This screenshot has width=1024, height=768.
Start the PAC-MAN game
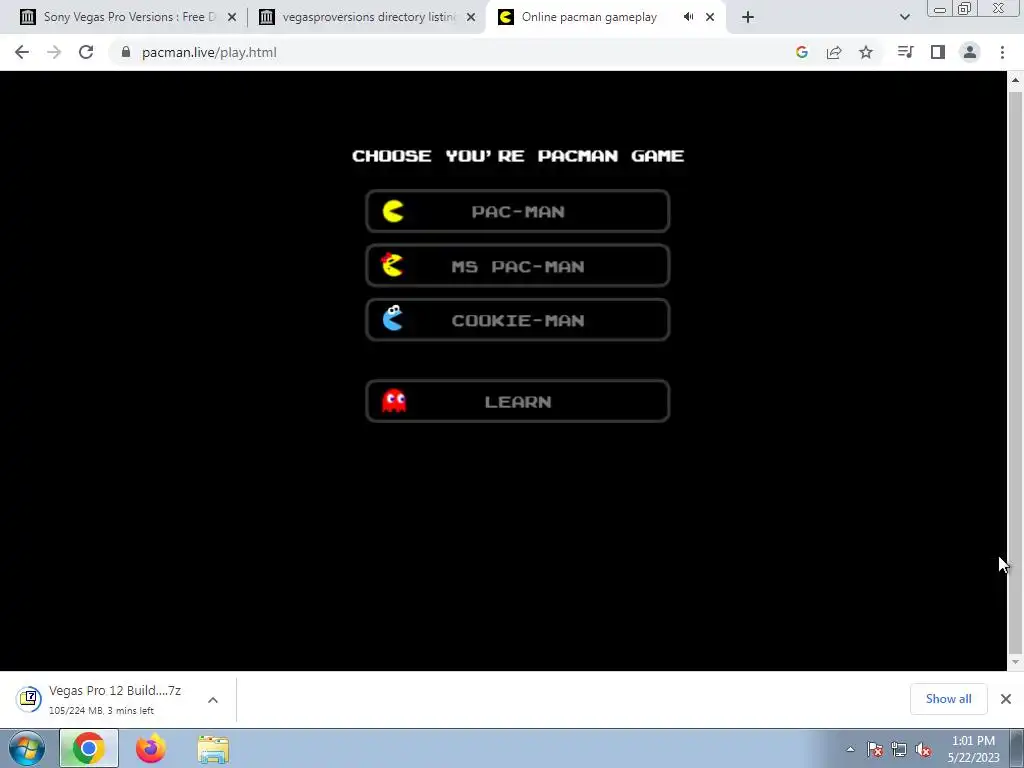click(x=517, y=212)
